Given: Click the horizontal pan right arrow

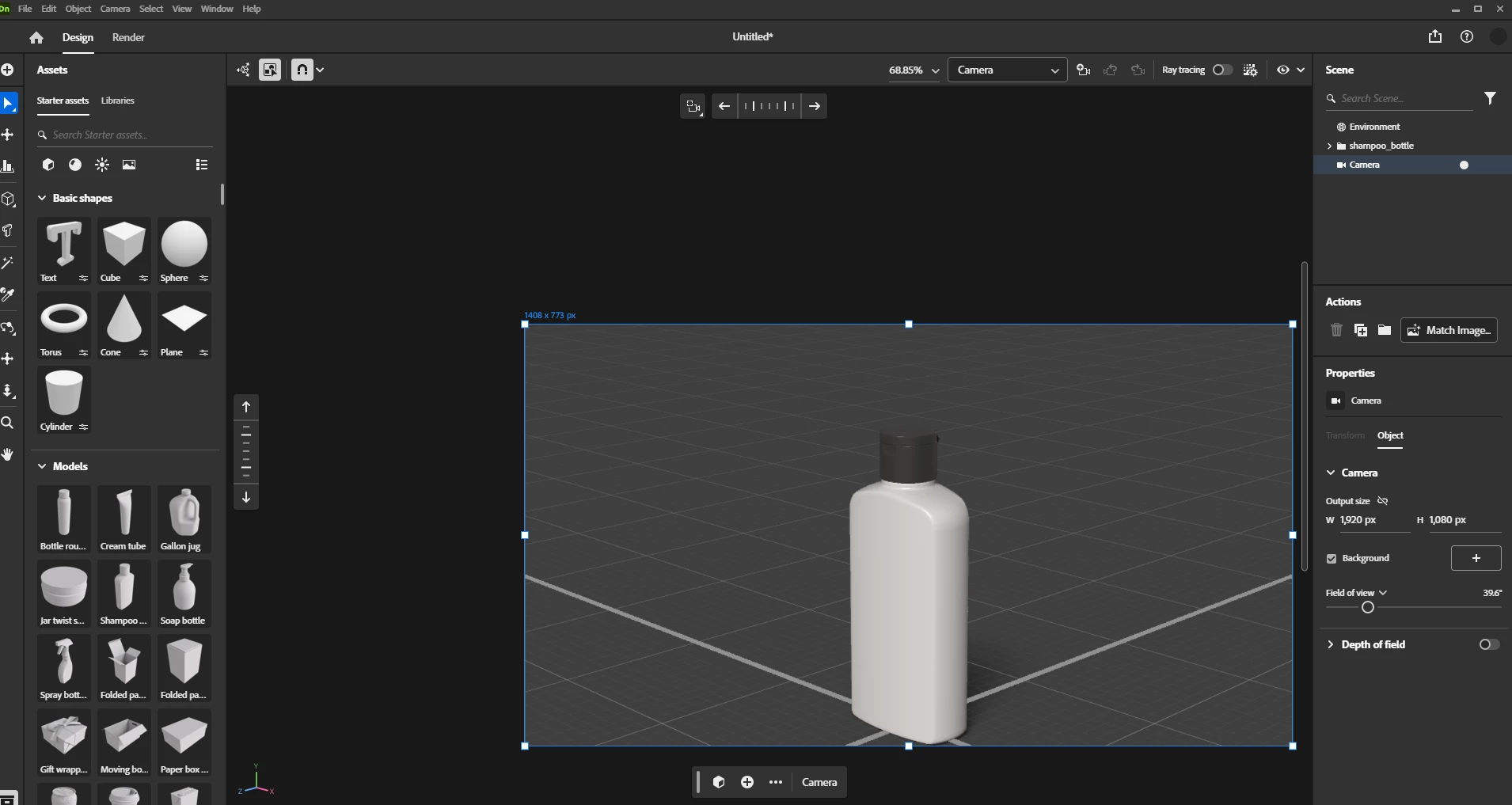Looking at the screenshot, I should click(814, 106).
